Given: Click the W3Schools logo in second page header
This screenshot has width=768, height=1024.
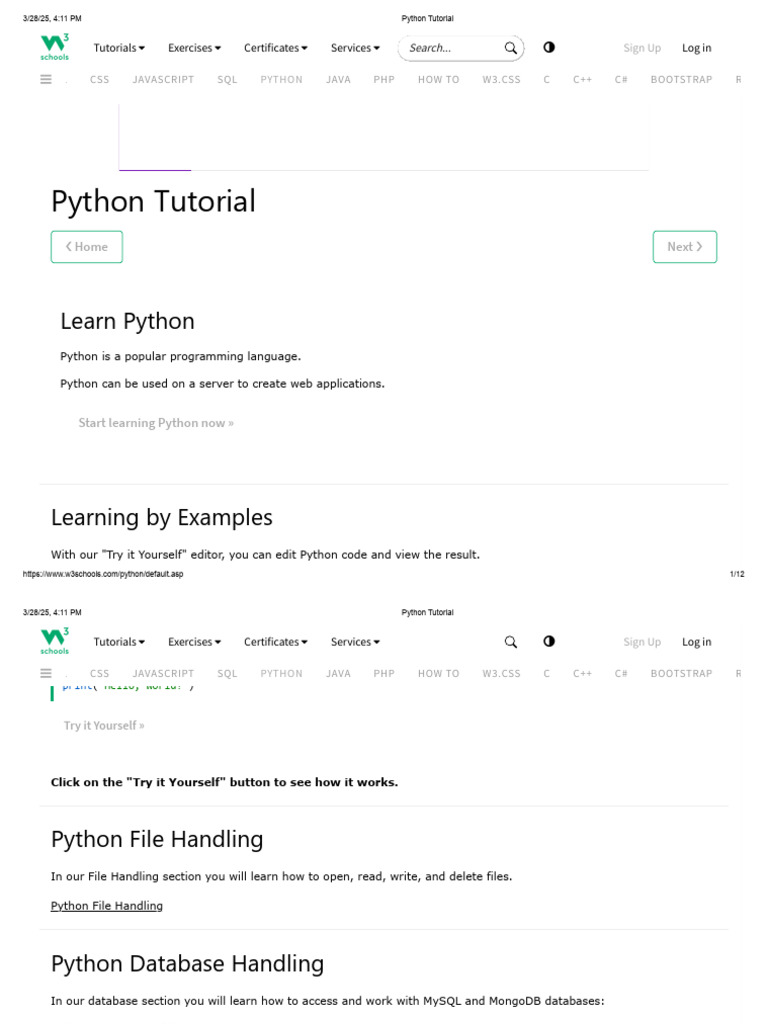Looking at the screenshot, I should click(54, 642).
